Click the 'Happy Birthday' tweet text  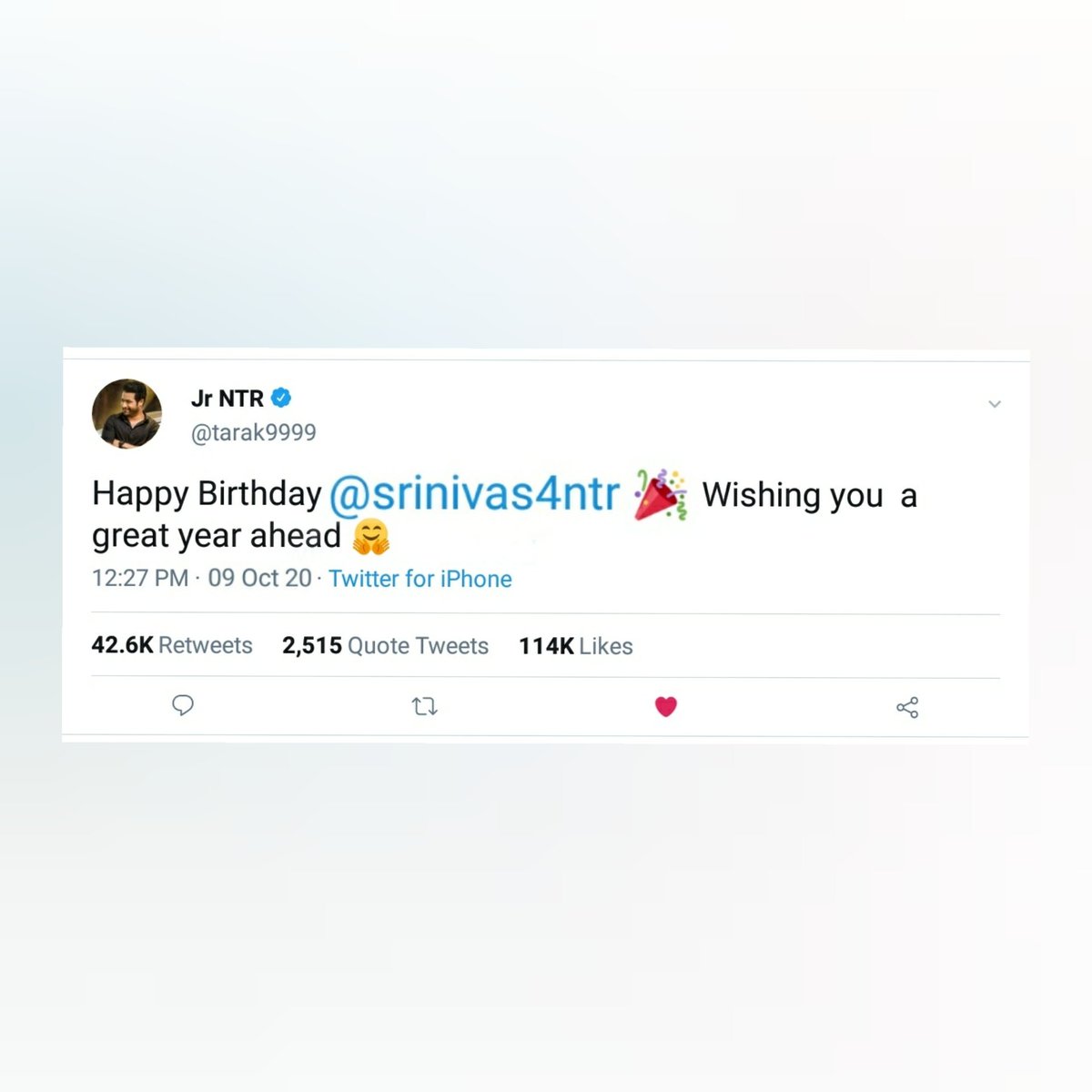[207, 494]
